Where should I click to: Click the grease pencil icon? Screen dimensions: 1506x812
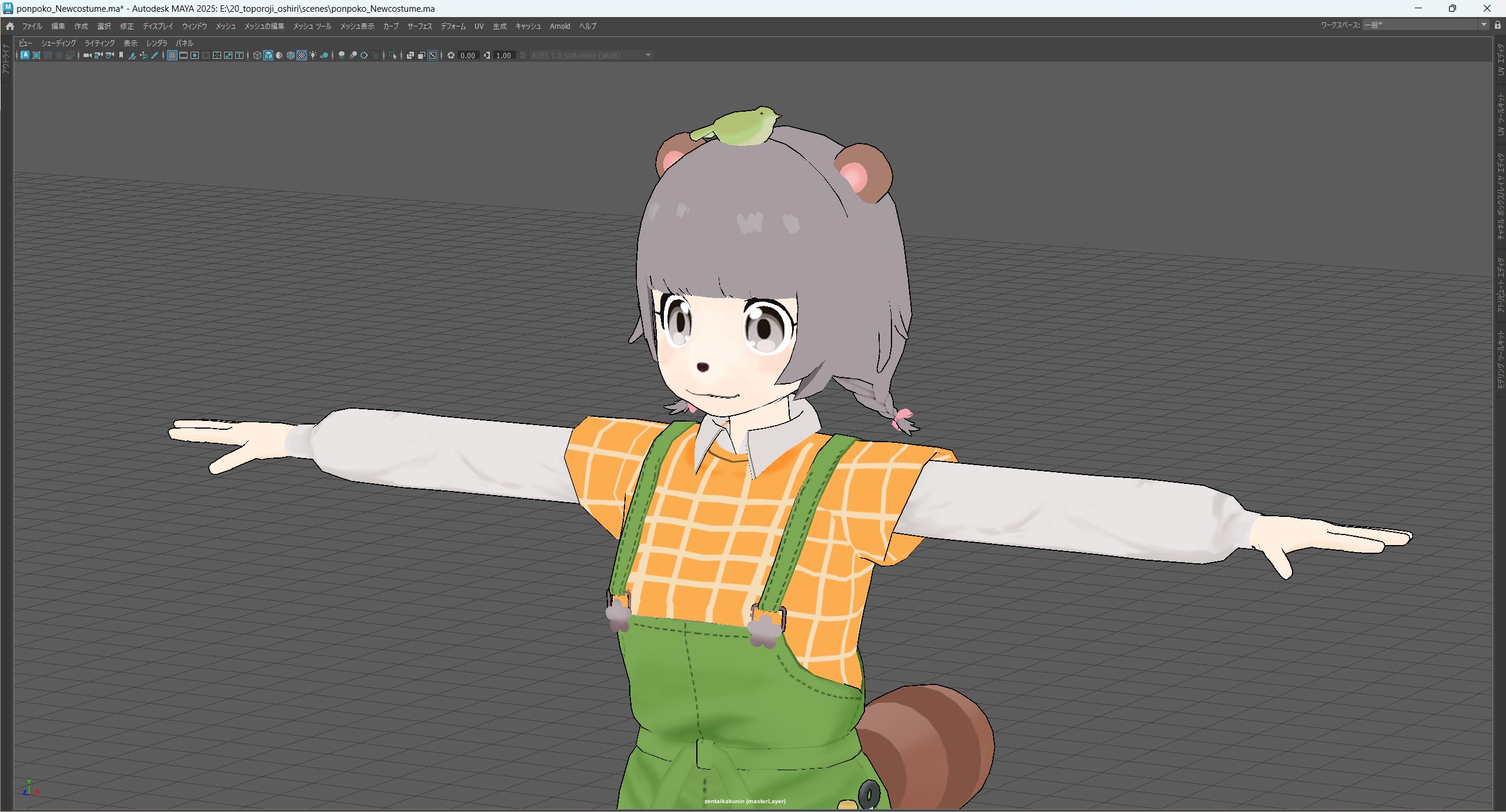coord(155,55)
